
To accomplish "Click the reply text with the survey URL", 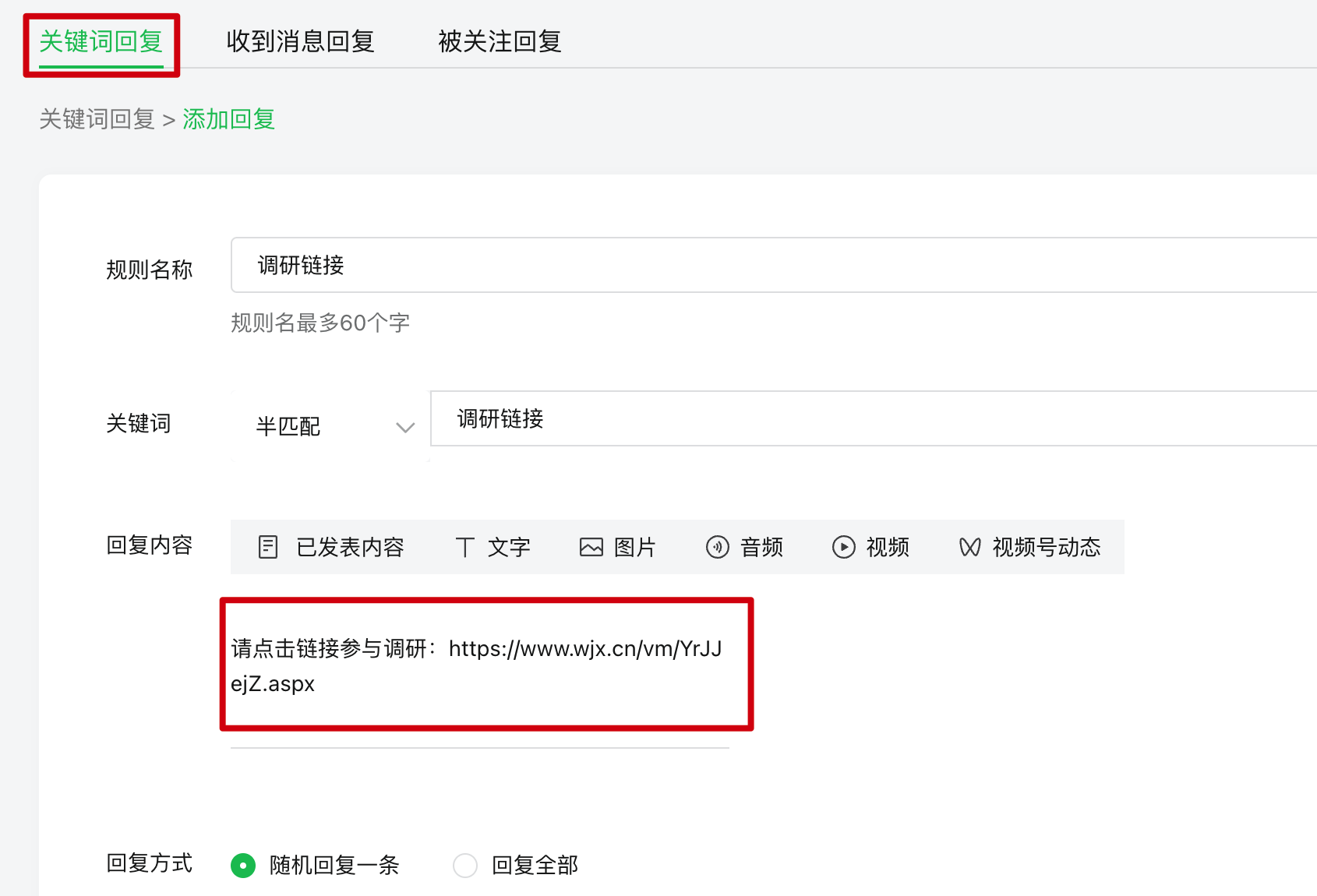I will click(476, 665).
